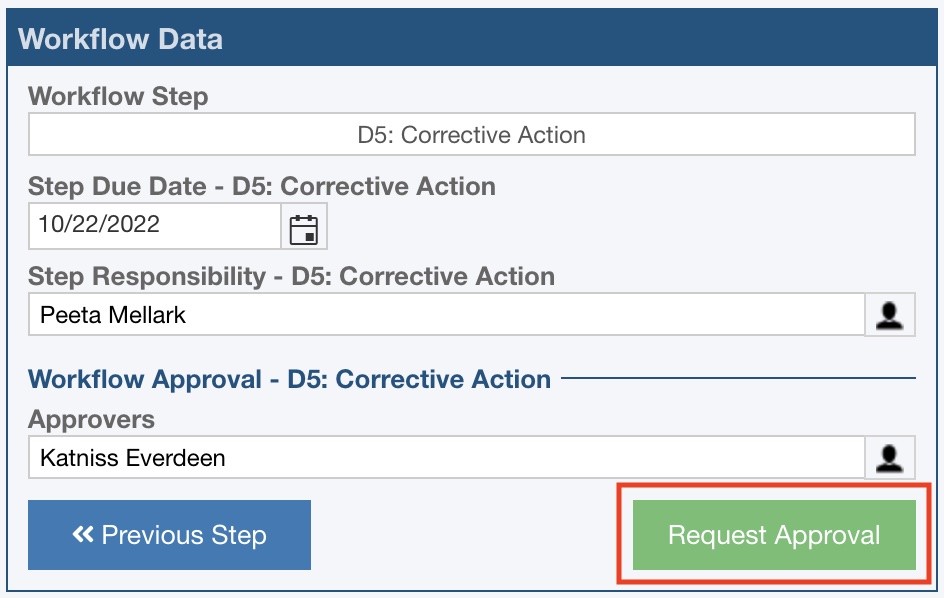This screenshot has height=598, width=944.
Task: Click the Workflow Step box showing D5: Corrective Action
Action: pos(471,135)
